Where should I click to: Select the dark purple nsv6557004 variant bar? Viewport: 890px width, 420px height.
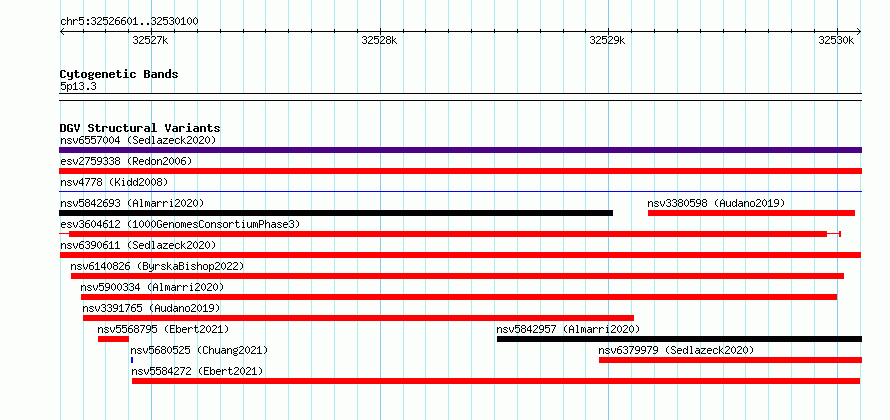[x=460, y=150]
